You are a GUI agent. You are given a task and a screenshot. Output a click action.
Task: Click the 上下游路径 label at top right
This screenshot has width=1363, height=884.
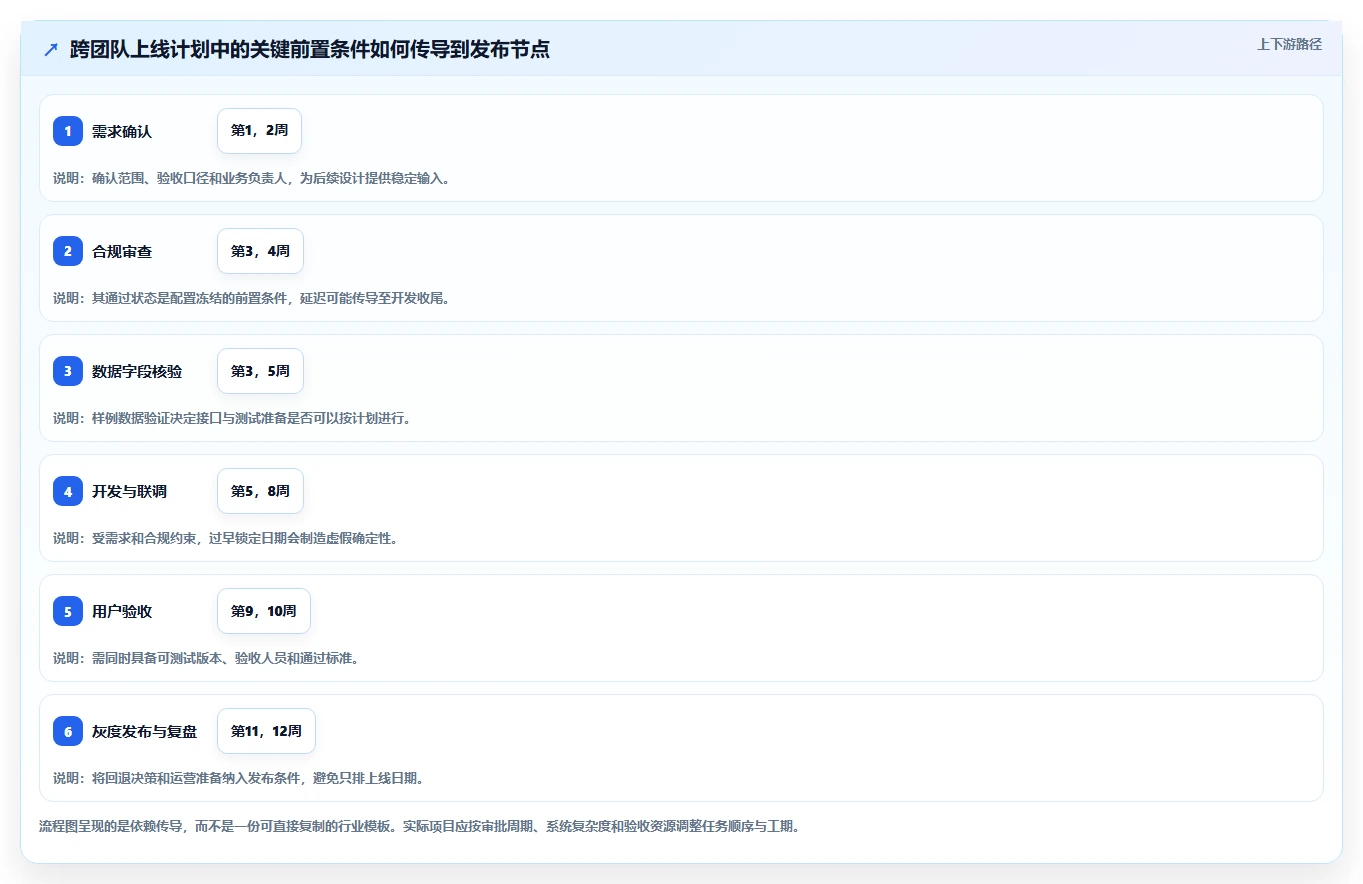[x=1289, y=44]
